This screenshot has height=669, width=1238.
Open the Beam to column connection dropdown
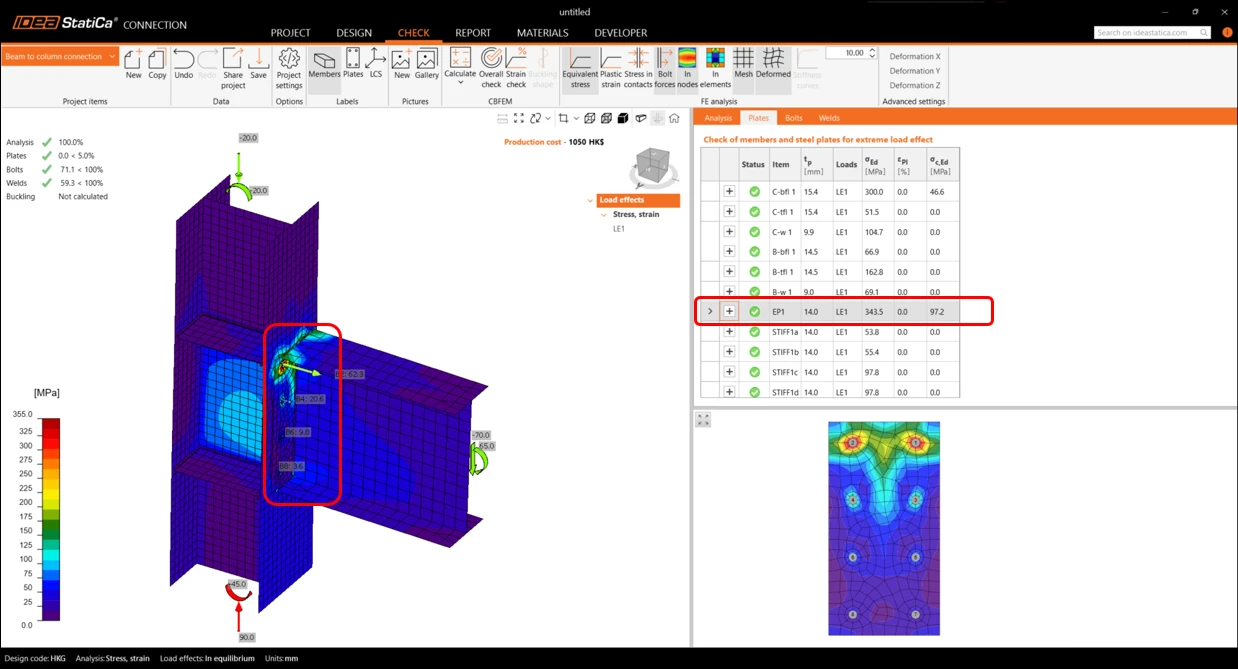click(60, 57)
